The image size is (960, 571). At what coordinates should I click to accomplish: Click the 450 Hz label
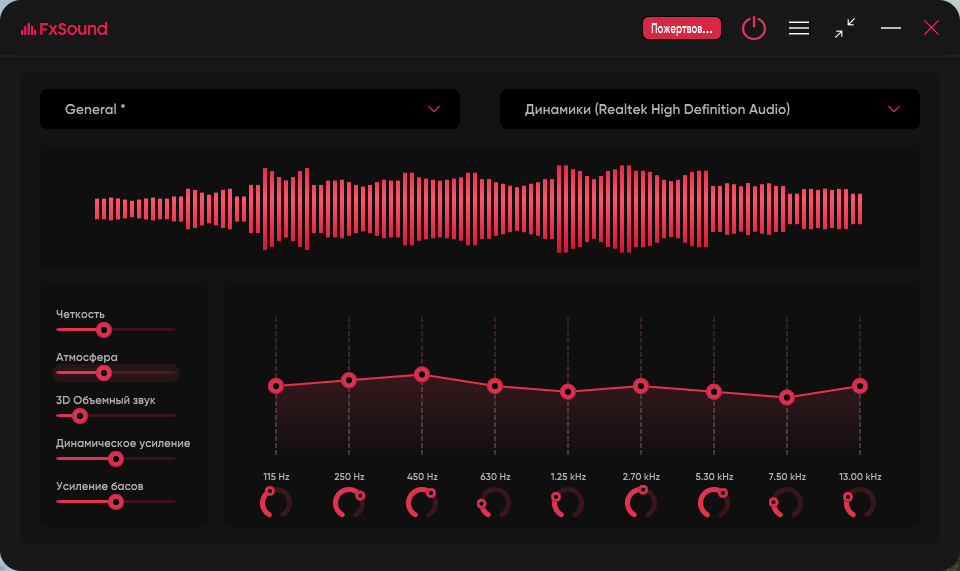click(x=422, y=477)
